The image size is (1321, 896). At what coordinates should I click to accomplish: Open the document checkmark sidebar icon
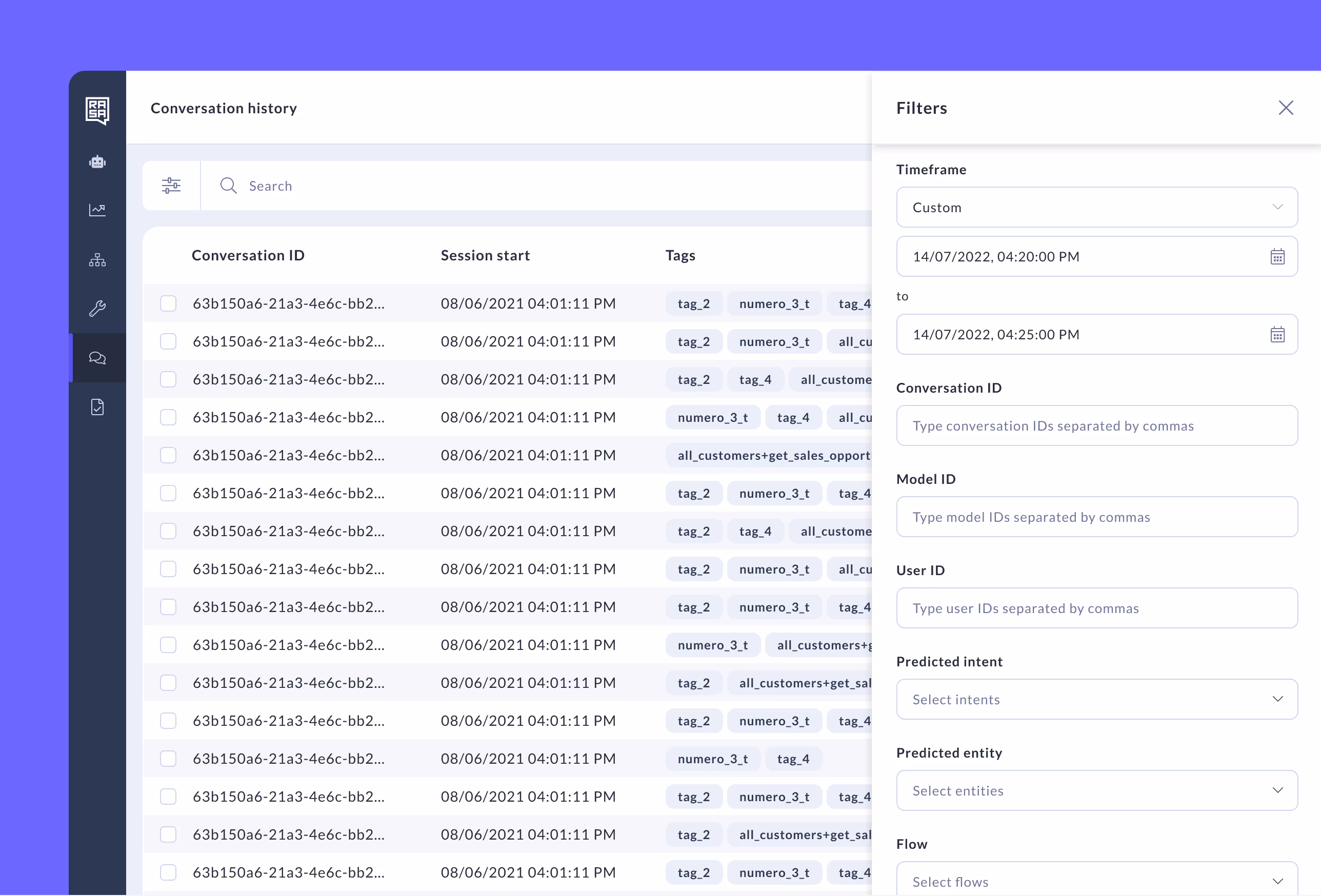97,408
